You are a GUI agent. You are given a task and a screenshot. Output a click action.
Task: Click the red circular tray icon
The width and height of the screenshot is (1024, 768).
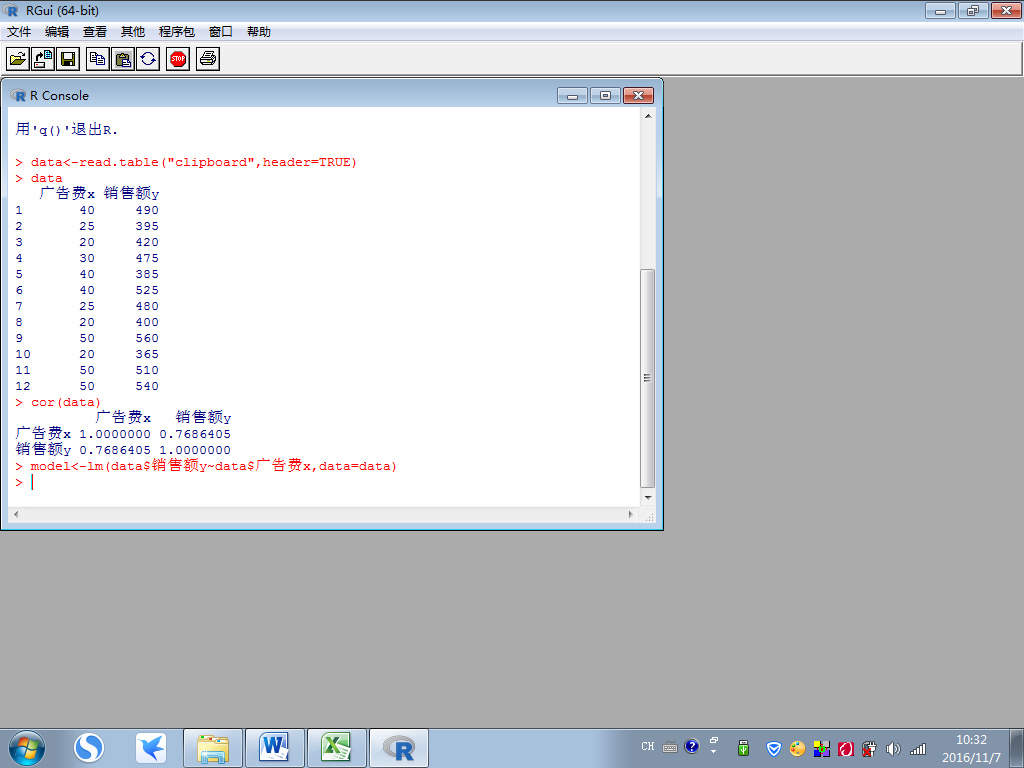846,748
